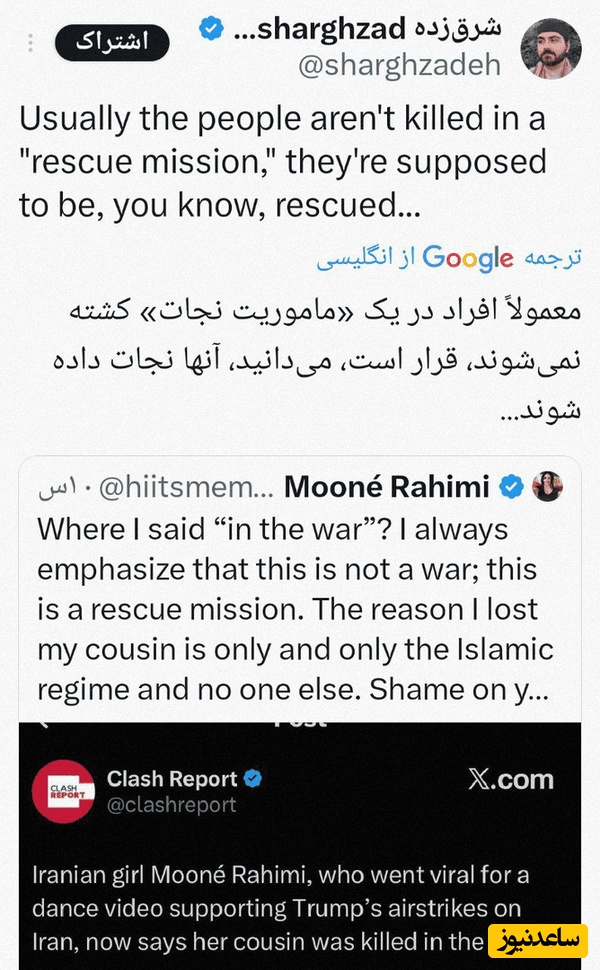Screen dimensions: 600x970
Task: Click Clash Report's verified badge
Action: [x=256, y=779]
